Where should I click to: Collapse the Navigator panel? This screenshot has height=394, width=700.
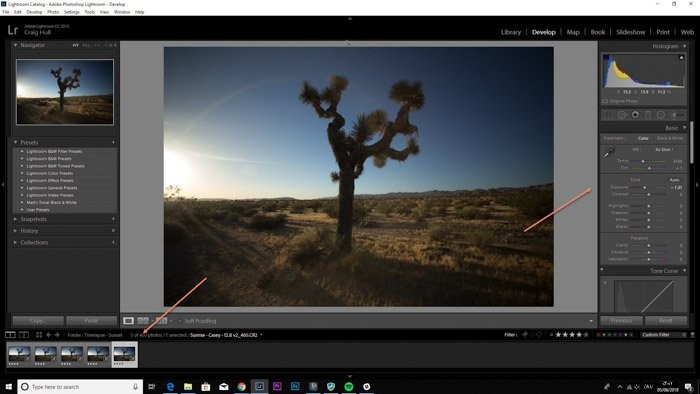[15, 45]
